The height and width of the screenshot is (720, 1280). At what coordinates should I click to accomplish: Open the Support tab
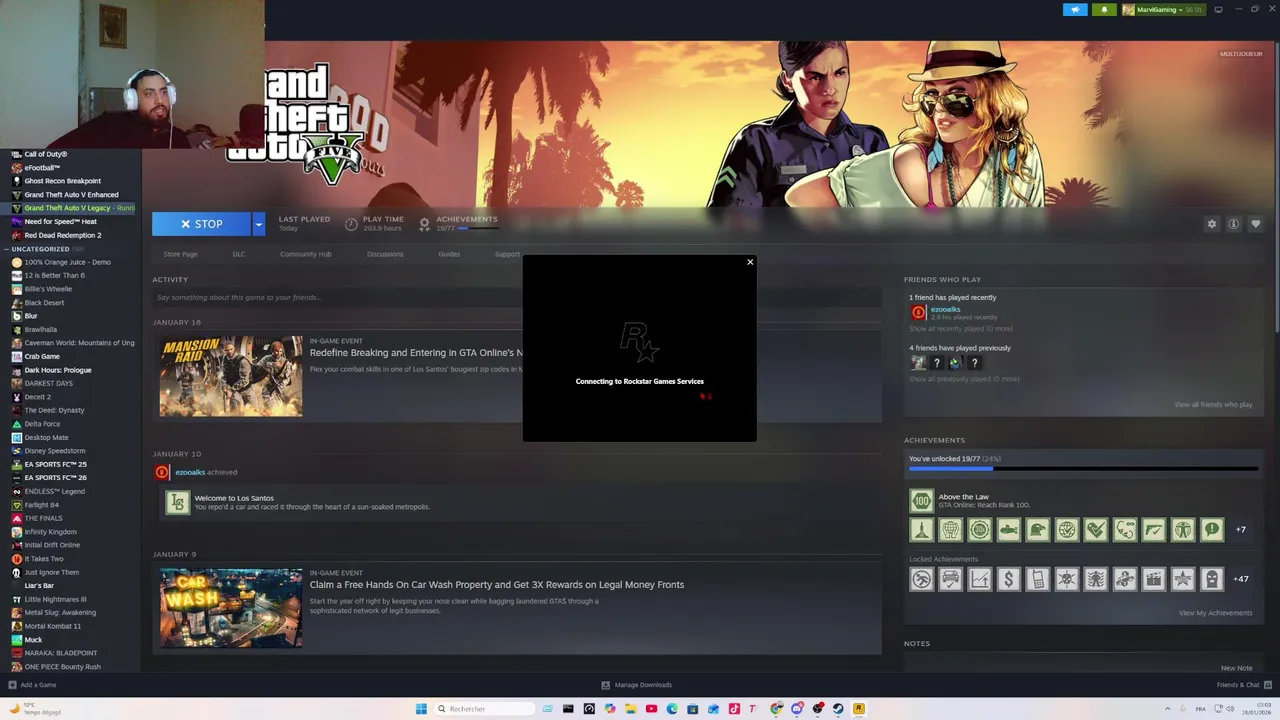point(507,254)
